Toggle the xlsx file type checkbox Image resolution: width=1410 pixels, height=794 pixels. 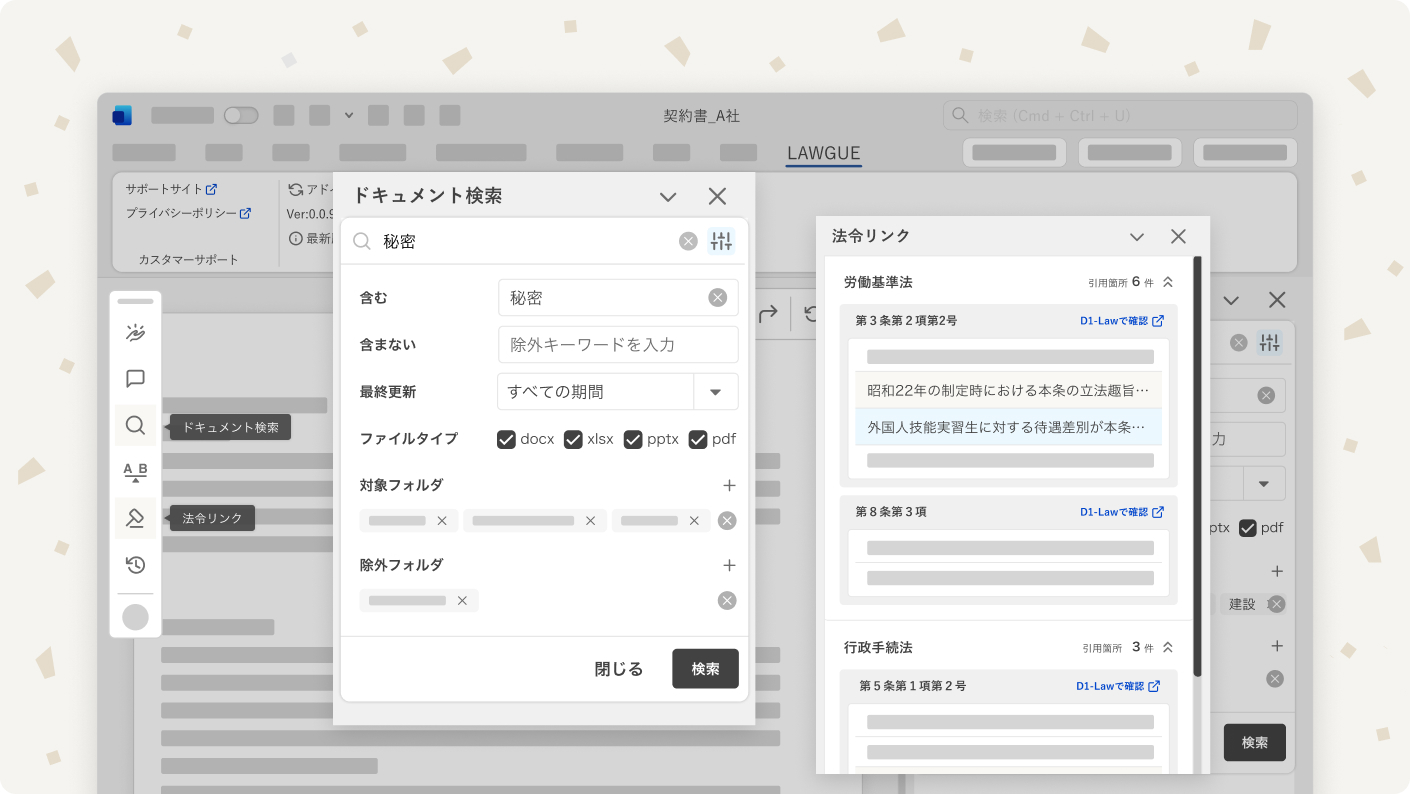pyautogui.click(x=573, y=439)
